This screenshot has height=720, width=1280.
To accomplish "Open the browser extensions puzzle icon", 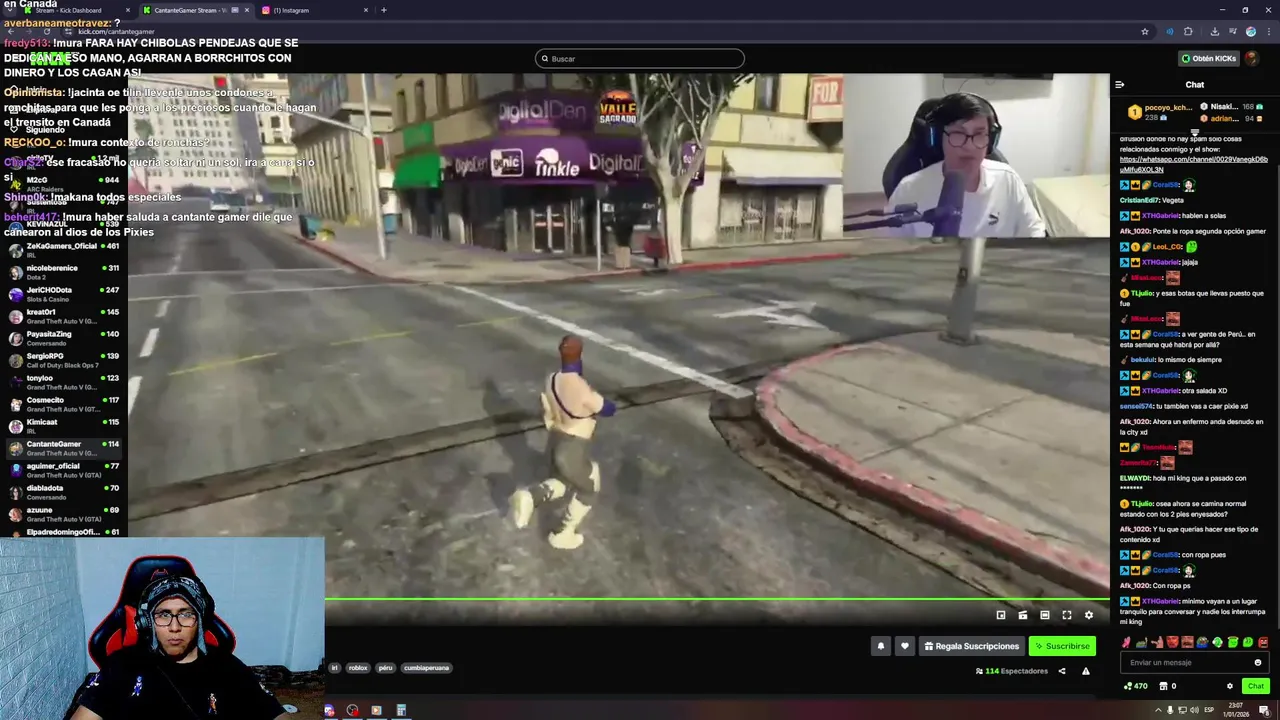I will click(x=1188, y=31).
